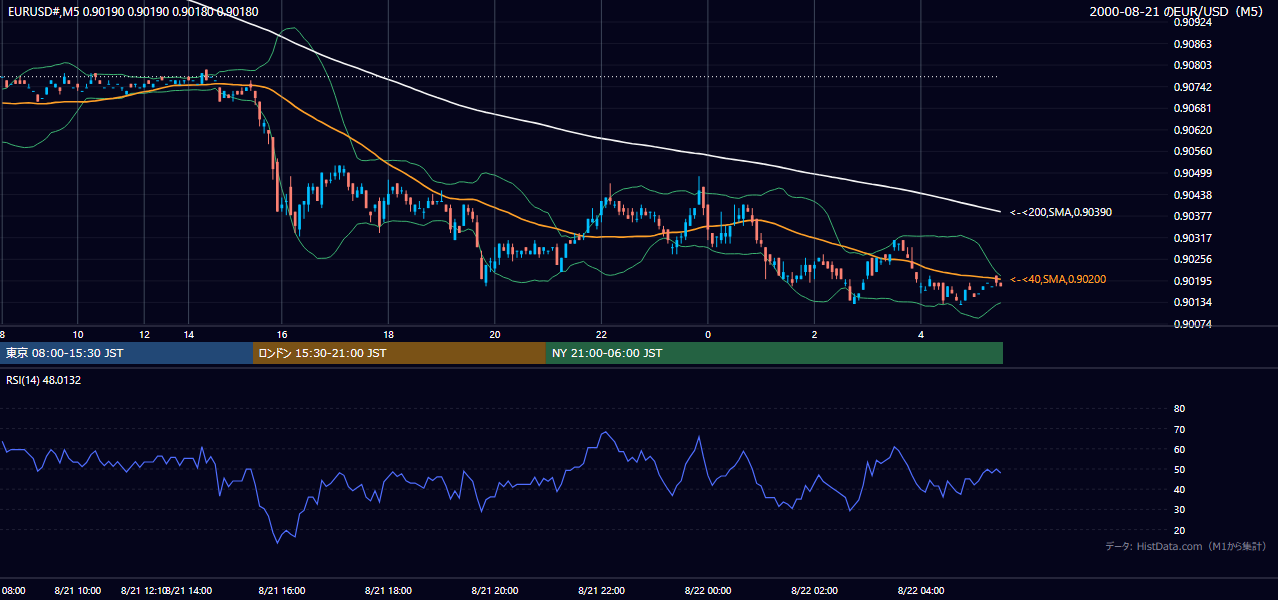Click hour label 18 under the price chart

click(388, 334)
